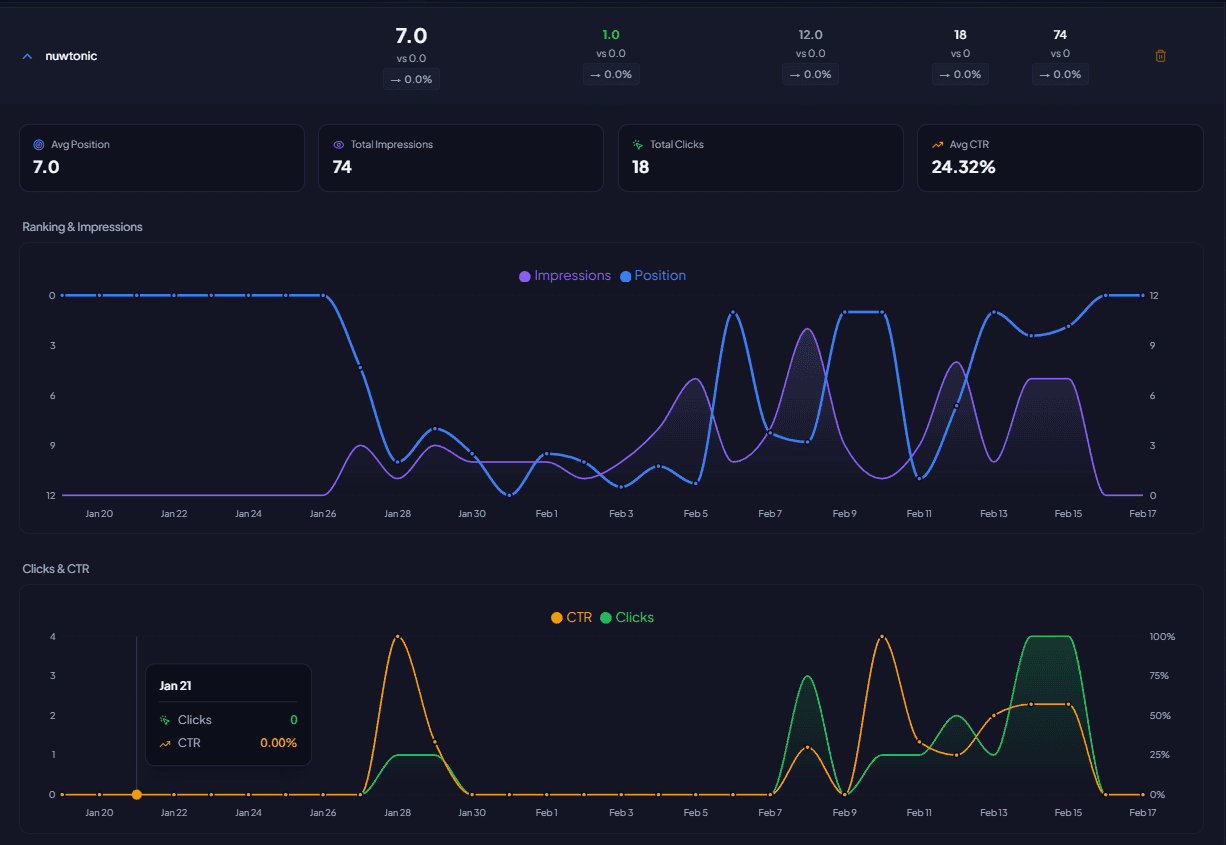Click the Feb 9 peak on the CTR chart

[882, 637]
